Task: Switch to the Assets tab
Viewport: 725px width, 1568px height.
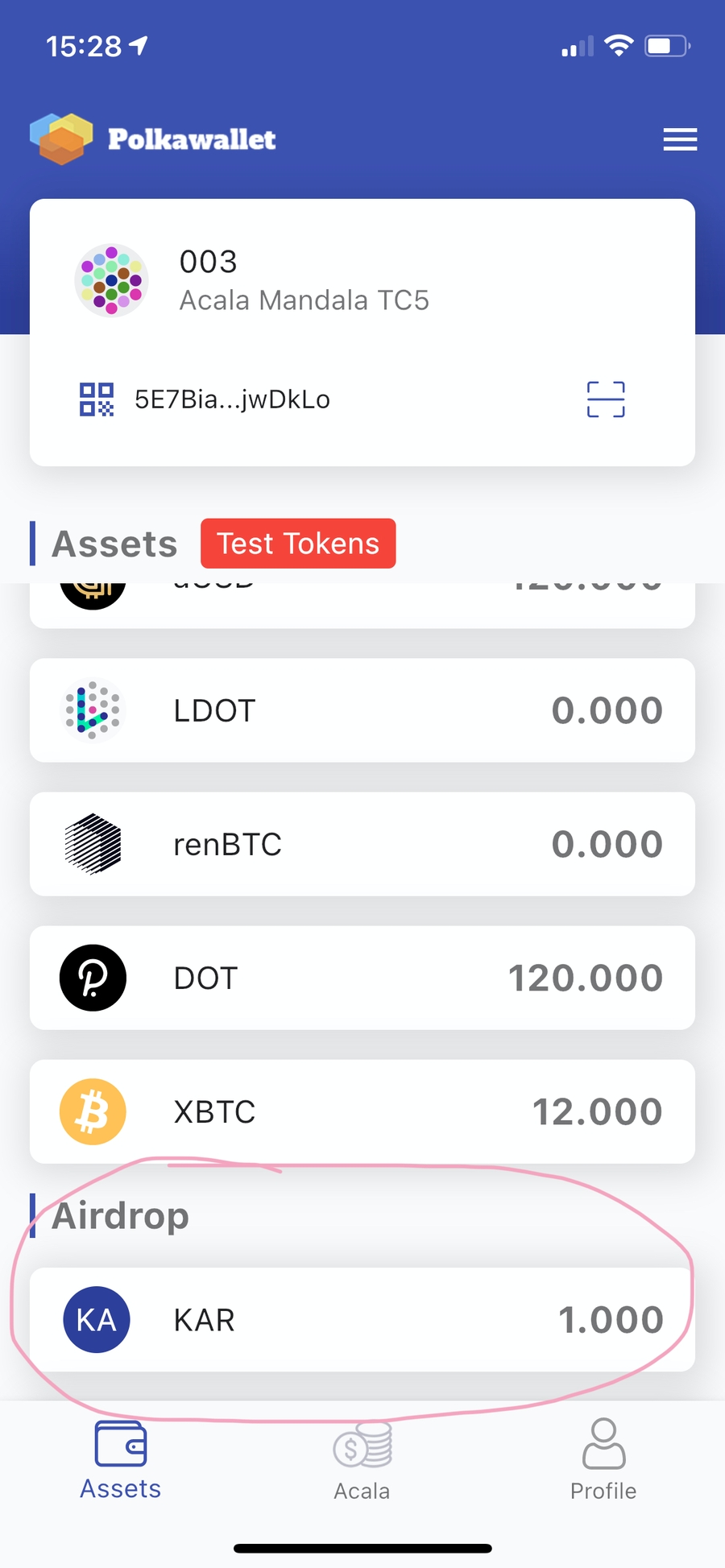Action: click(x=121, y=1459)
